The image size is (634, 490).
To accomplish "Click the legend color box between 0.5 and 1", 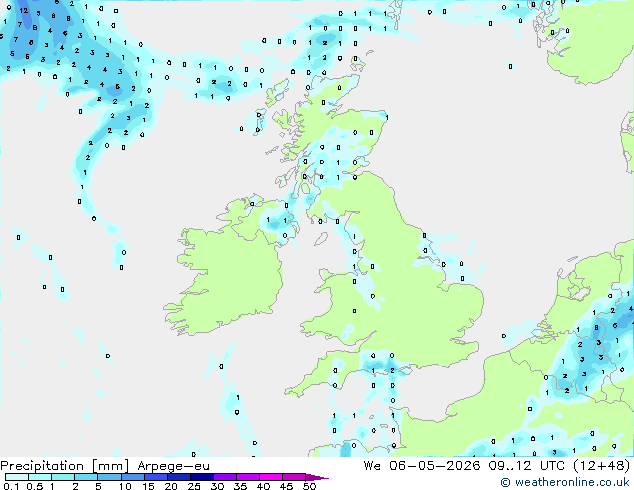I will 40,477.
